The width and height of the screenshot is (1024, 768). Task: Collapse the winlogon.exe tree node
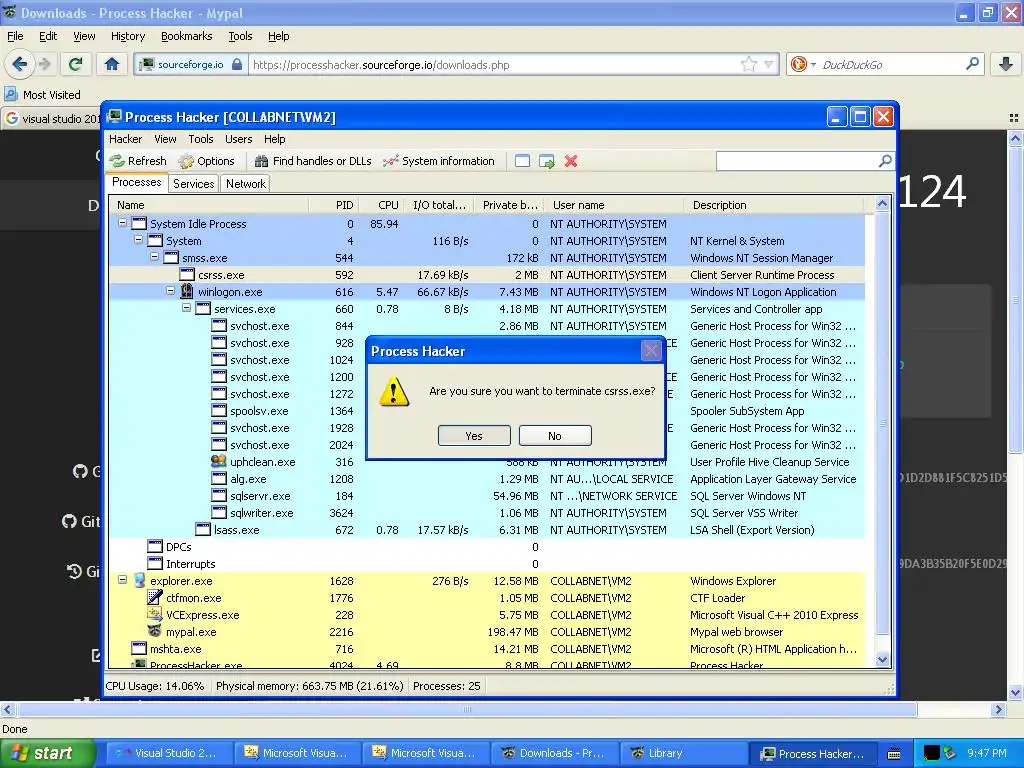[x=170, y=291]
